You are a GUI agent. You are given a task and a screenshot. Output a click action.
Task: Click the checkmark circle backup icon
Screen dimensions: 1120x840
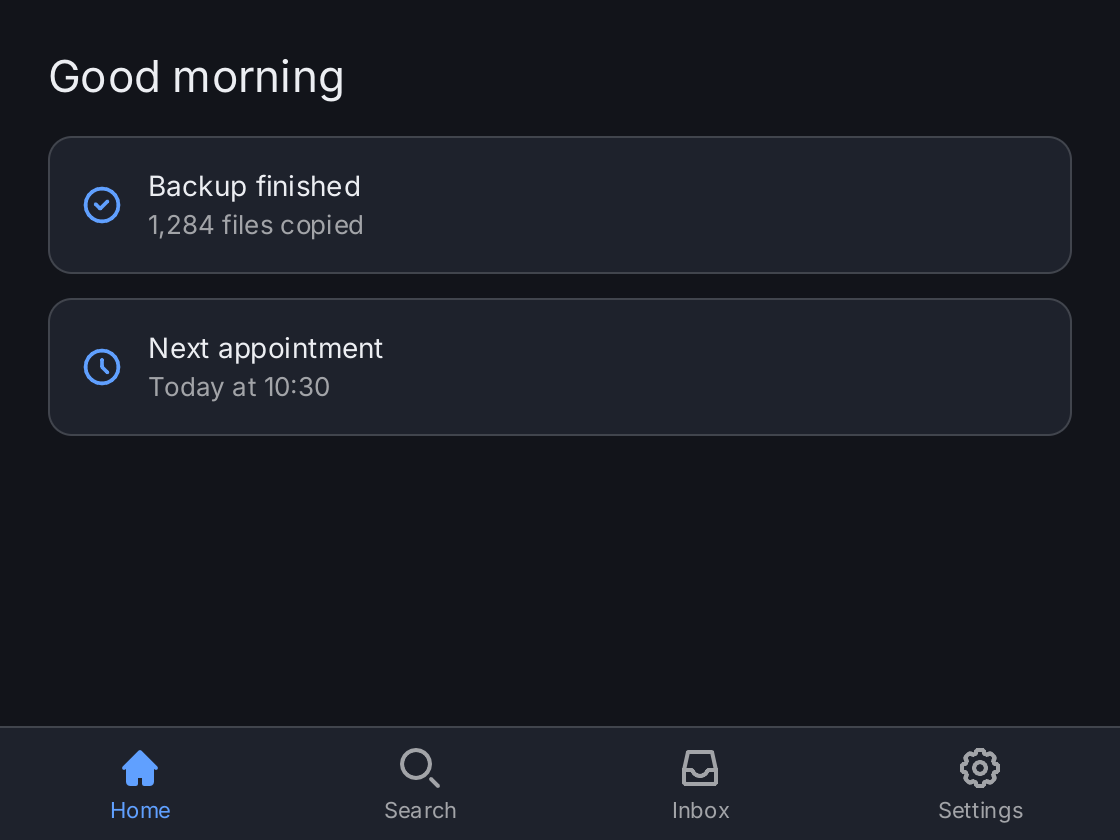102,205
